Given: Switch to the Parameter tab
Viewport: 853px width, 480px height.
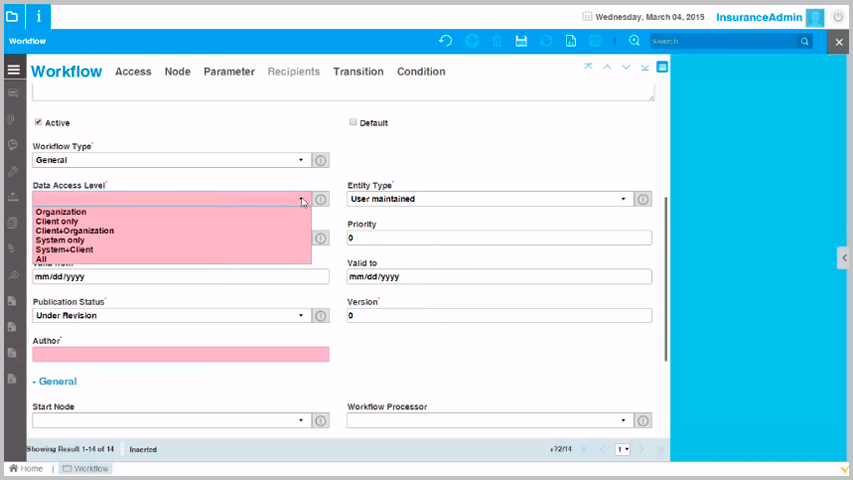Looking at the screenshot, I should click(229, 71).
